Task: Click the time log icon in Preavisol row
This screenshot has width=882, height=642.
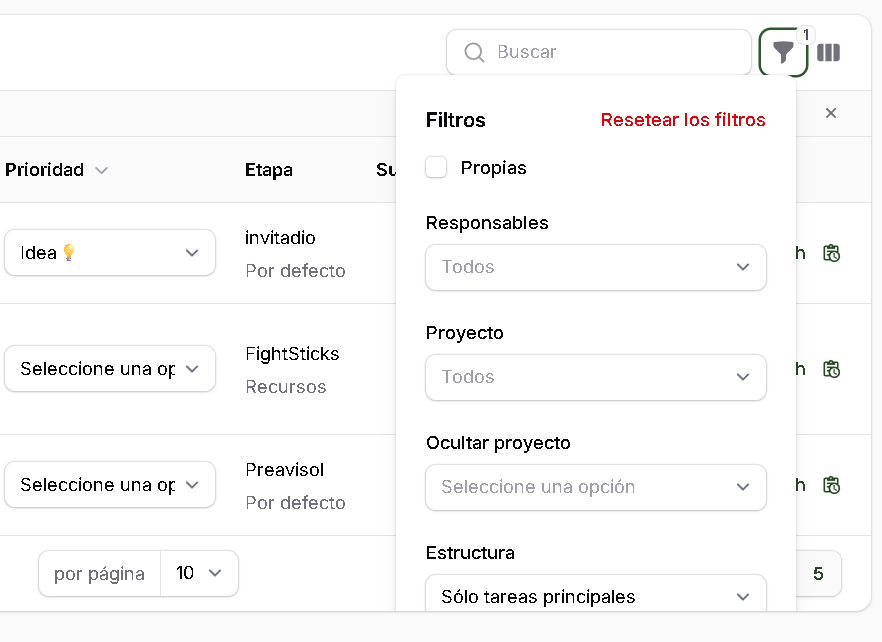Action: (830, 485)
